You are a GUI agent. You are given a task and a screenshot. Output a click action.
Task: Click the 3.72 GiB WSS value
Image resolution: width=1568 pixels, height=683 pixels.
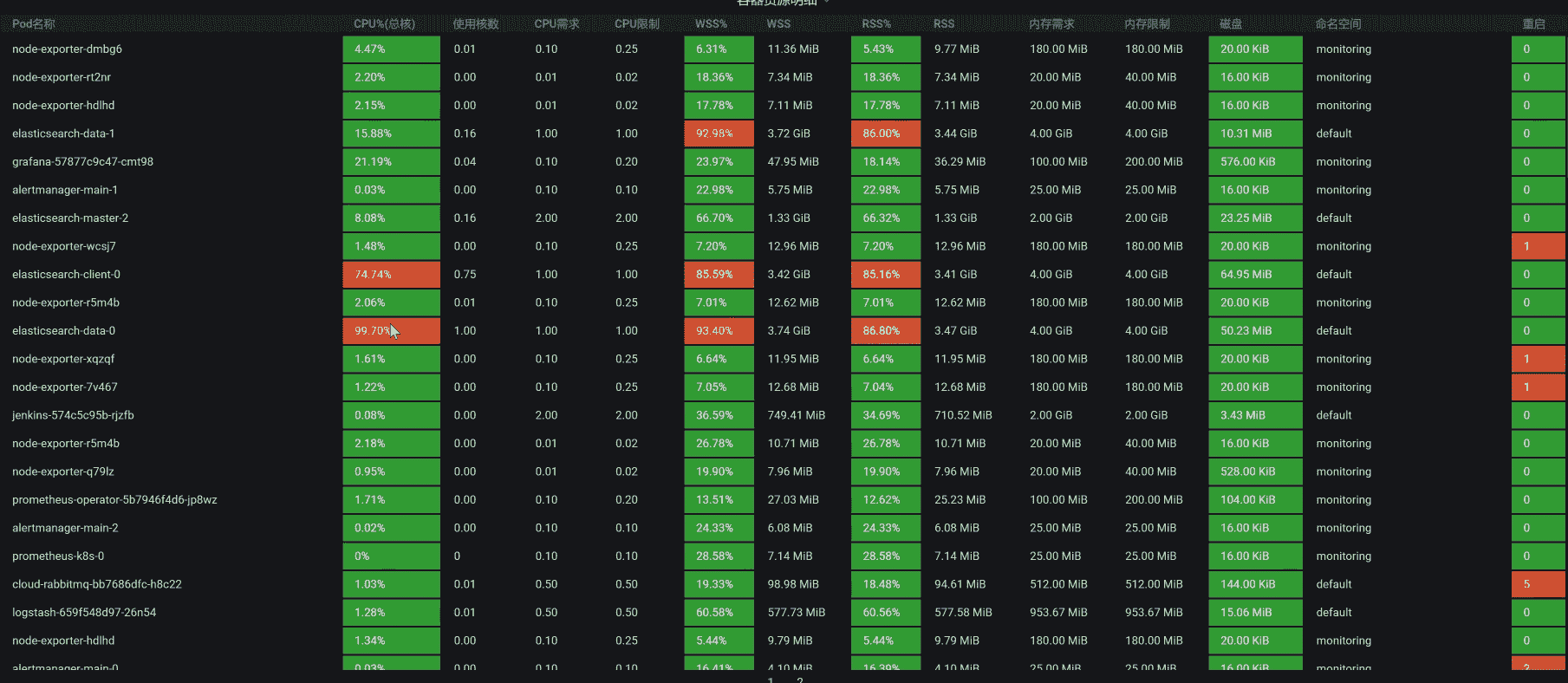789,133
